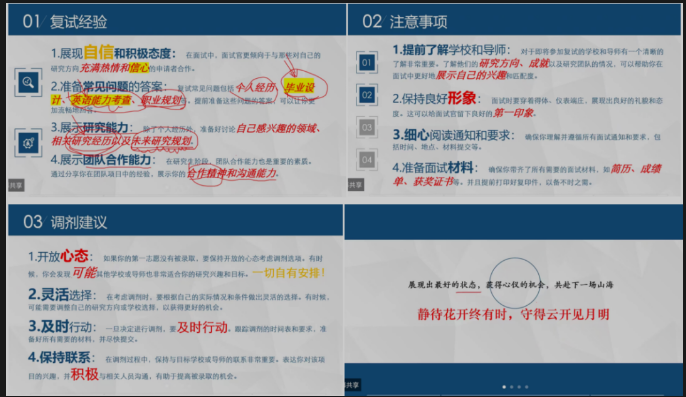This screenshot has width=686, height=397.
Task: Select the numbered 02 box icon
Action: click(367, 95)
